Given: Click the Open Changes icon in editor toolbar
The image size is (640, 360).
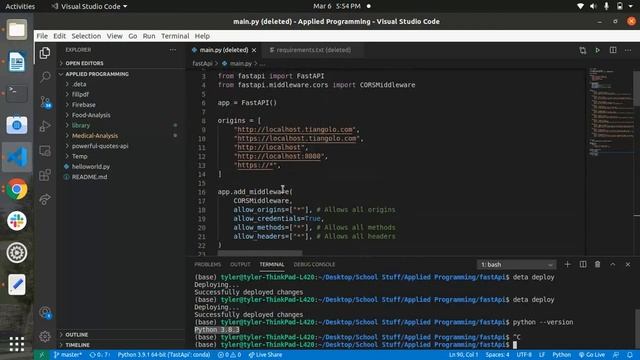Looking at the screenshot, I should 582,50.
